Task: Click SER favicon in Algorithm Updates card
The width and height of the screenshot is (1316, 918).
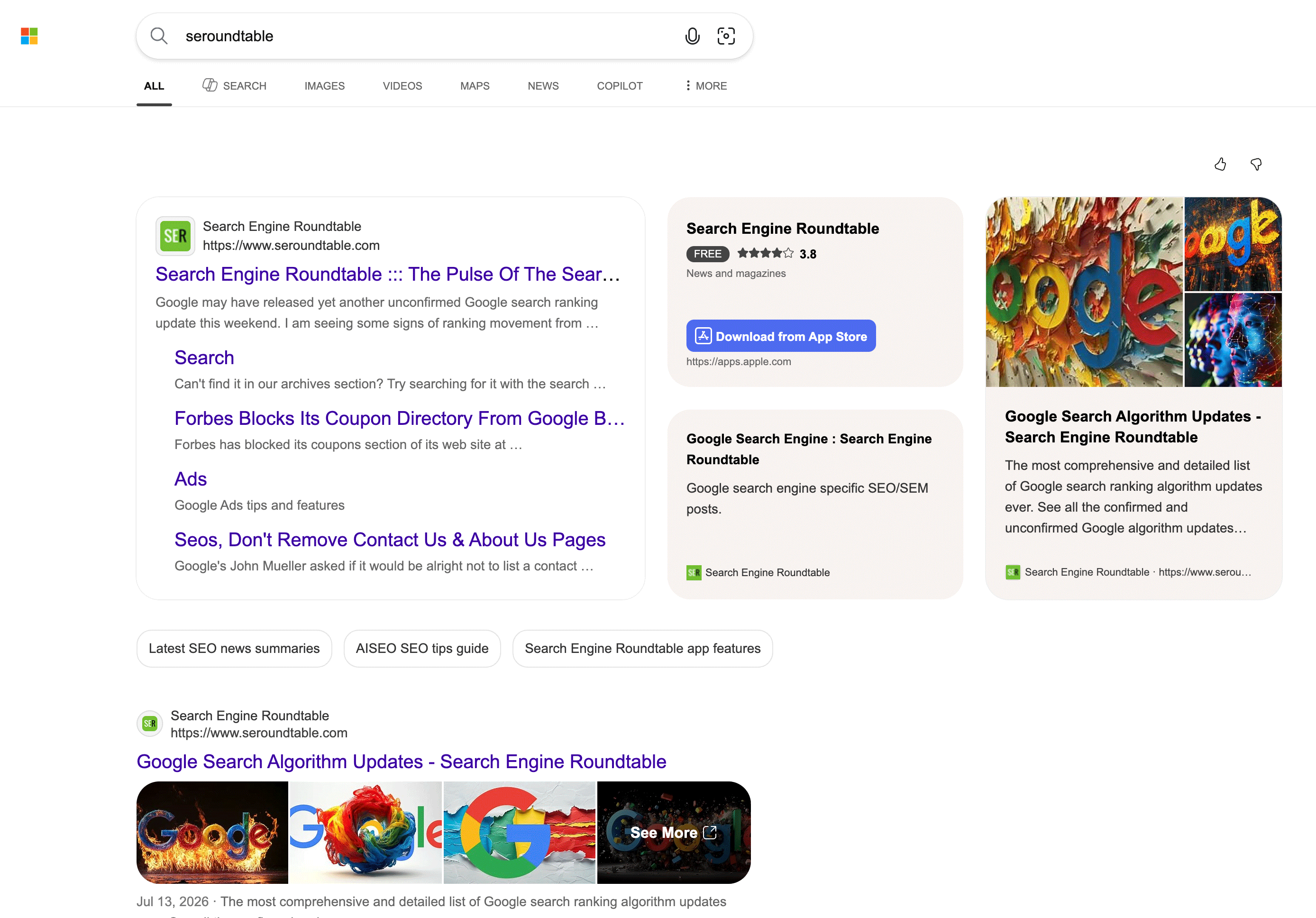Action: tap(1013, 572)
